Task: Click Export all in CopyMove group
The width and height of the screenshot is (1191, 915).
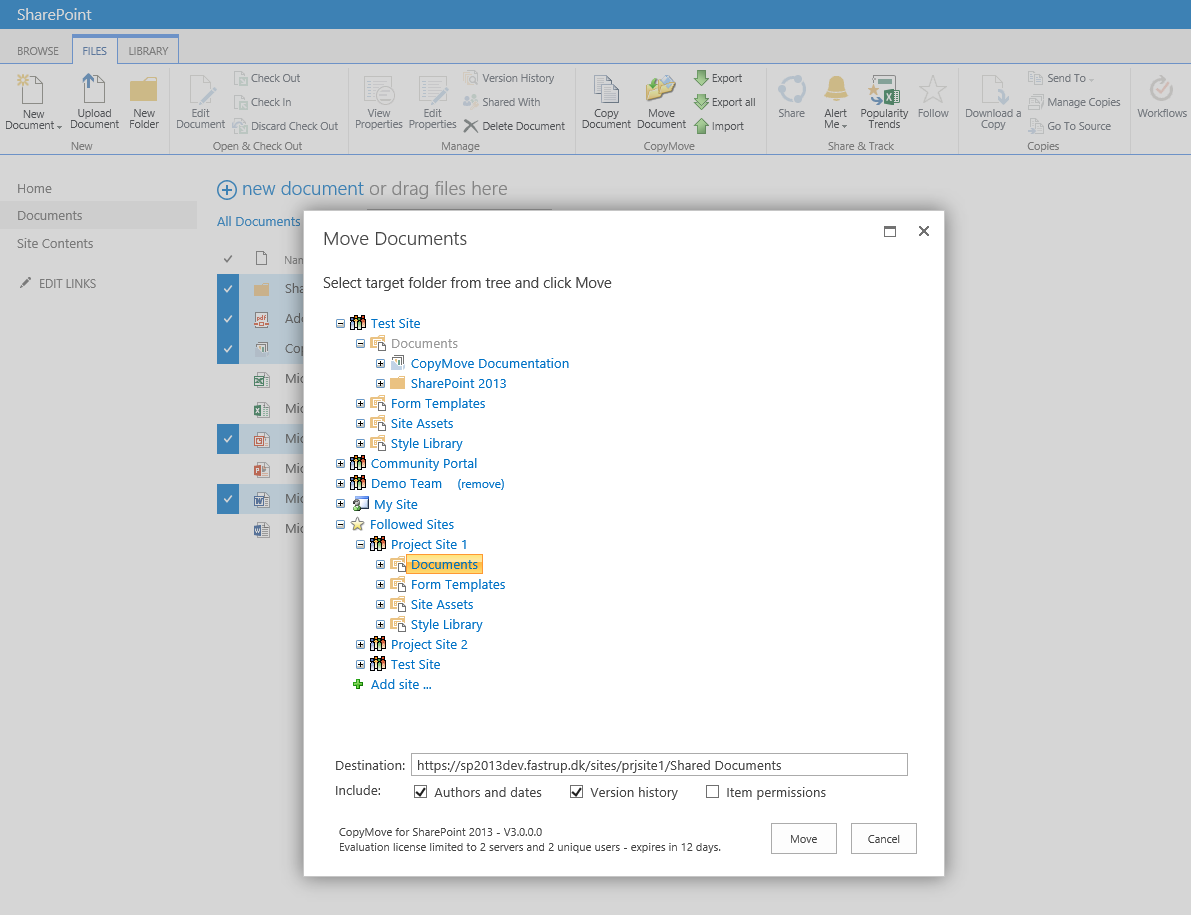Action: (725, 102)
